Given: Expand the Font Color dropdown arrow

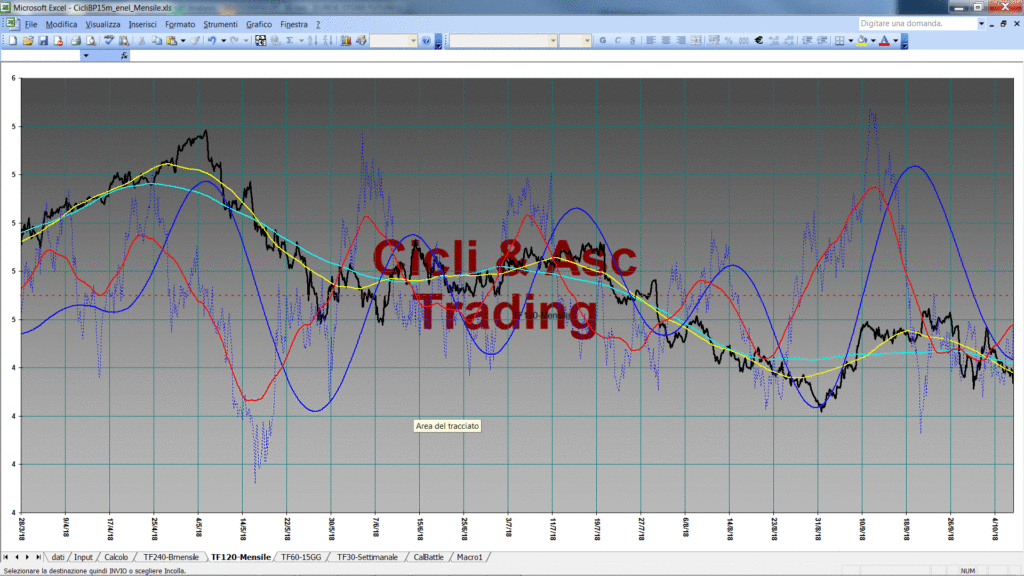Looking at the screenshot, I should click(x=895, y=40).
